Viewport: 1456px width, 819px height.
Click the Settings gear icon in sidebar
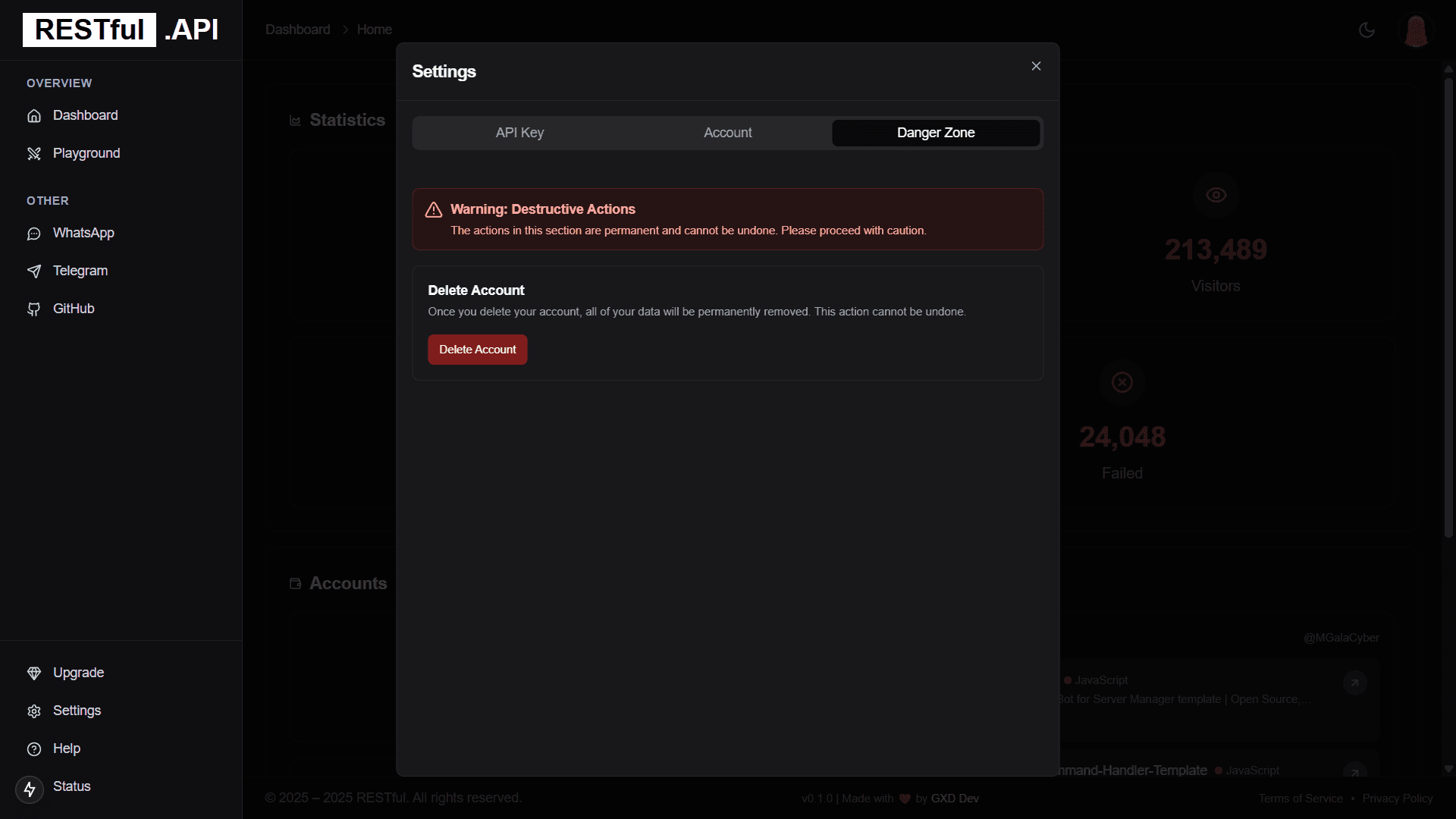(x=34, y=711)
